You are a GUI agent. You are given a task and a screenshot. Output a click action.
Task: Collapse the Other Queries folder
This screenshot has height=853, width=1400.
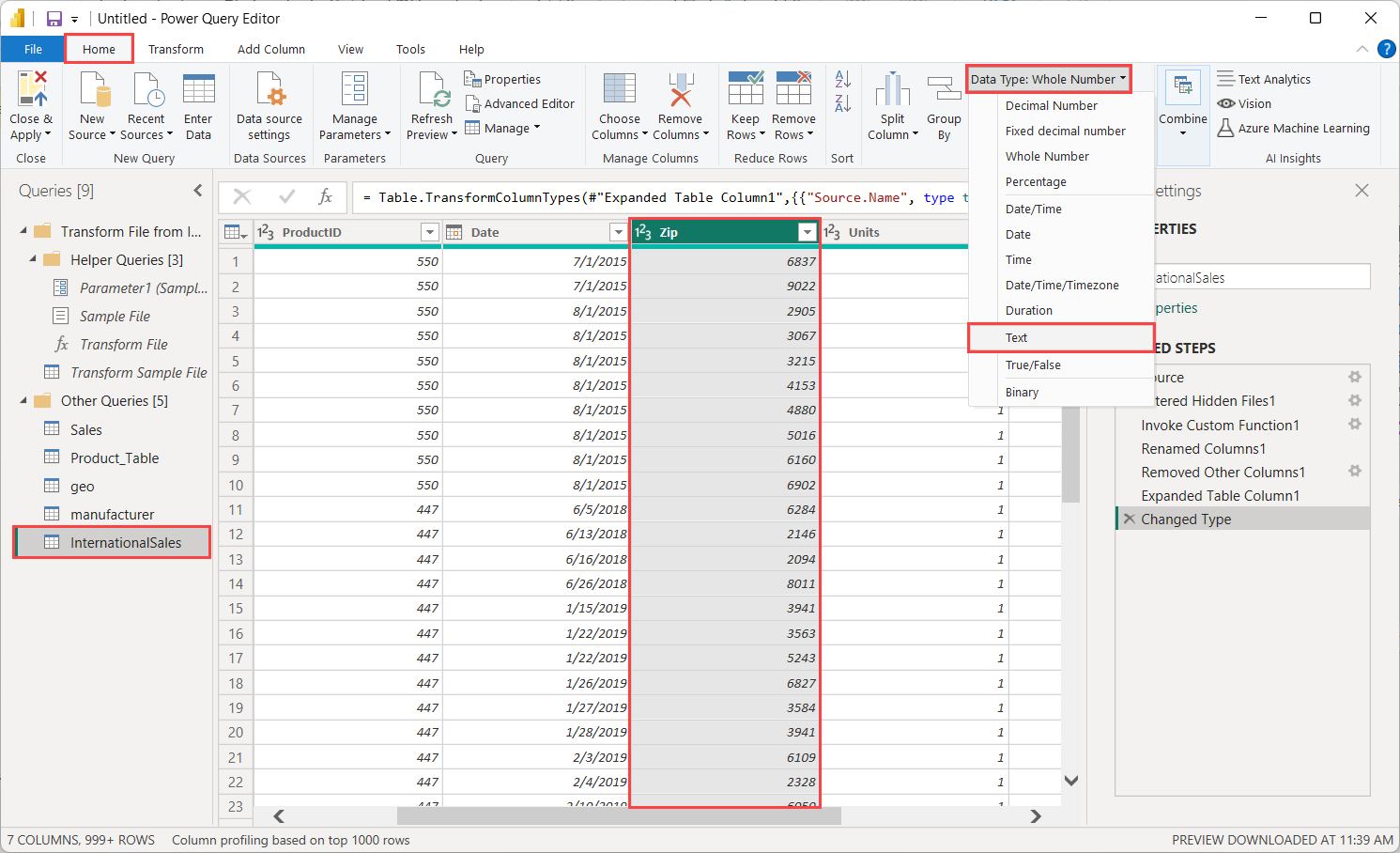[x=23, y=401]
